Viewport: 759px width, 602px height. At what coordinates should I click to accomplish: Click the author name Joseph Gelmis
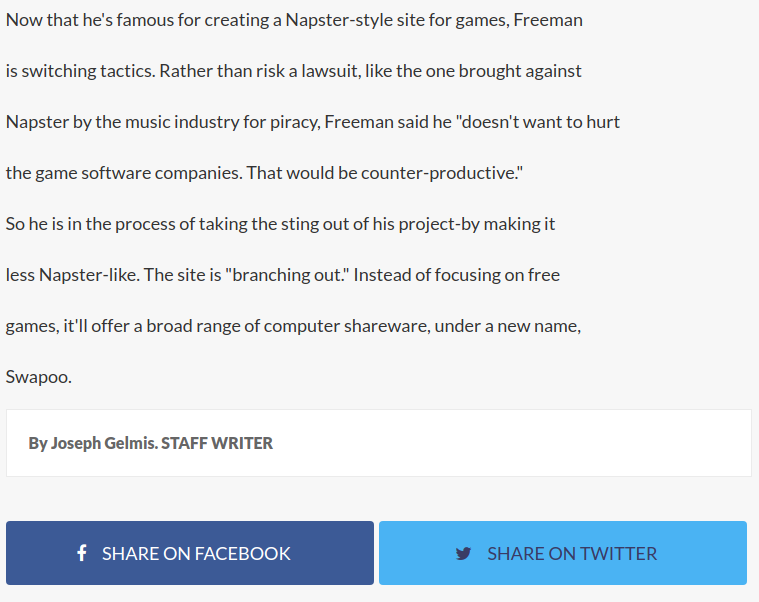[x=103, y=443]
